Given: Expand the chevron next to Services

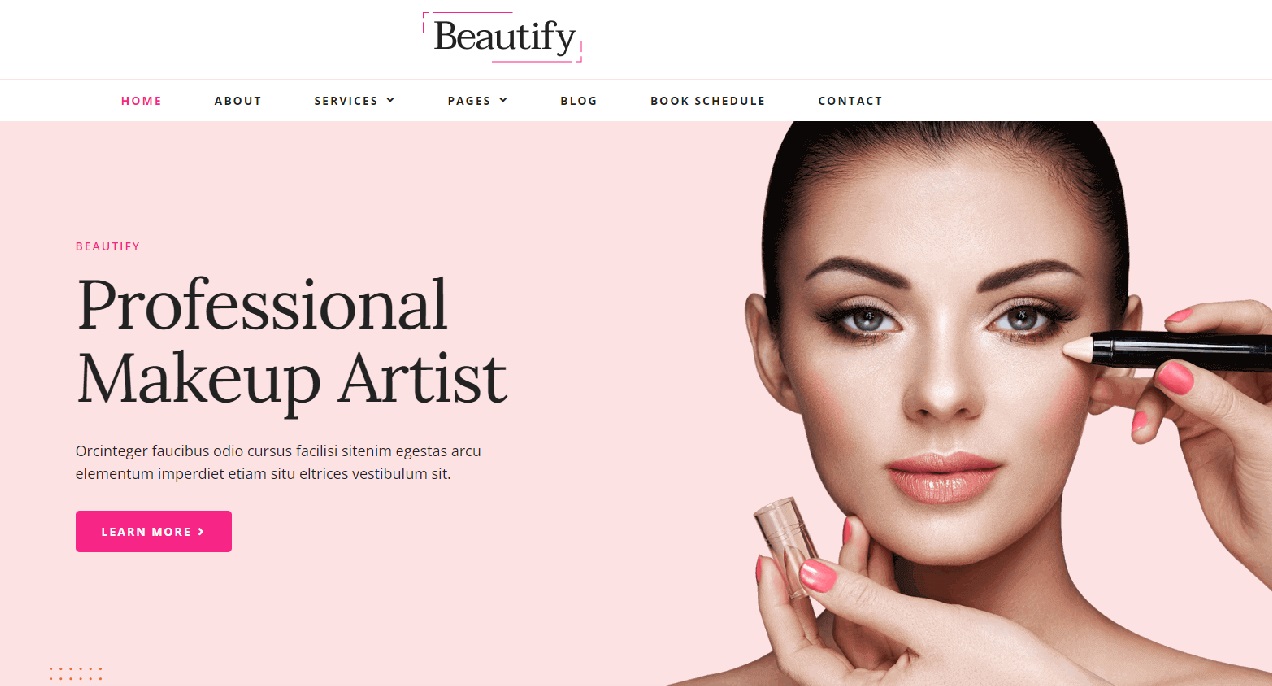Looking at the screenshot, I should click(x=391, y=100).
